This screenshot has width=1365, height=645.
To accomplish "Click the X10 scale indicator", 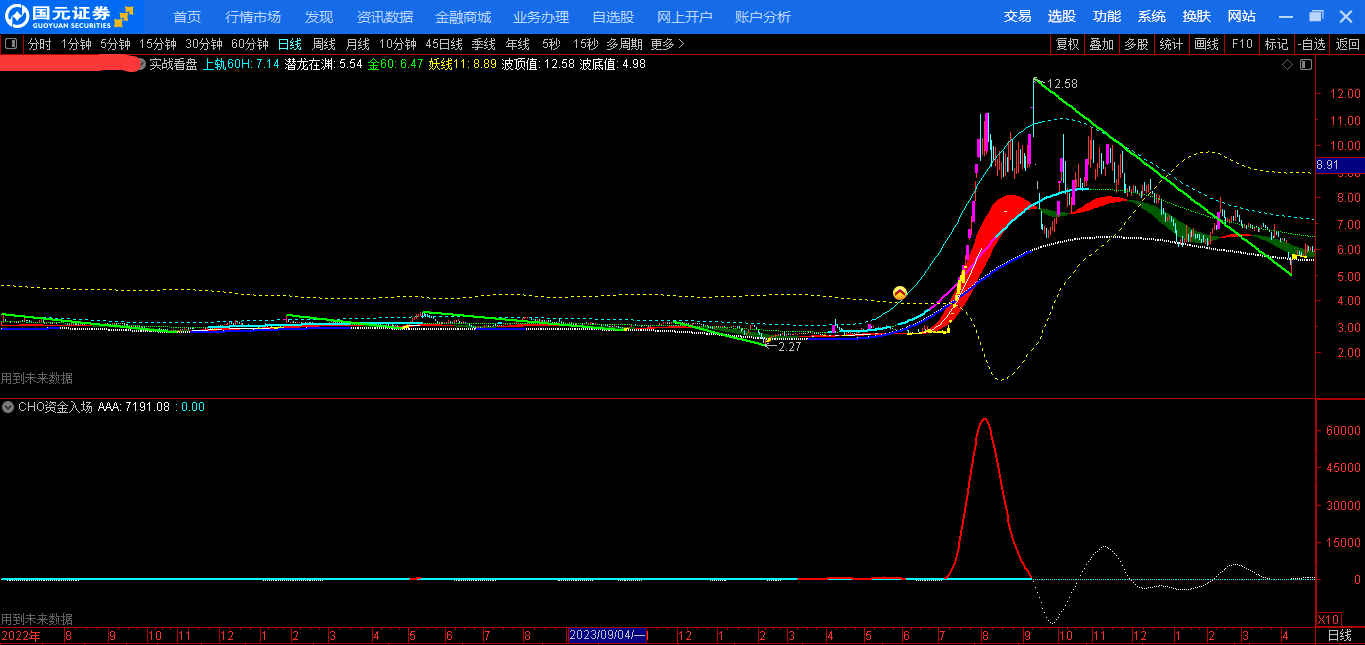I will (x=1328, y=619).
